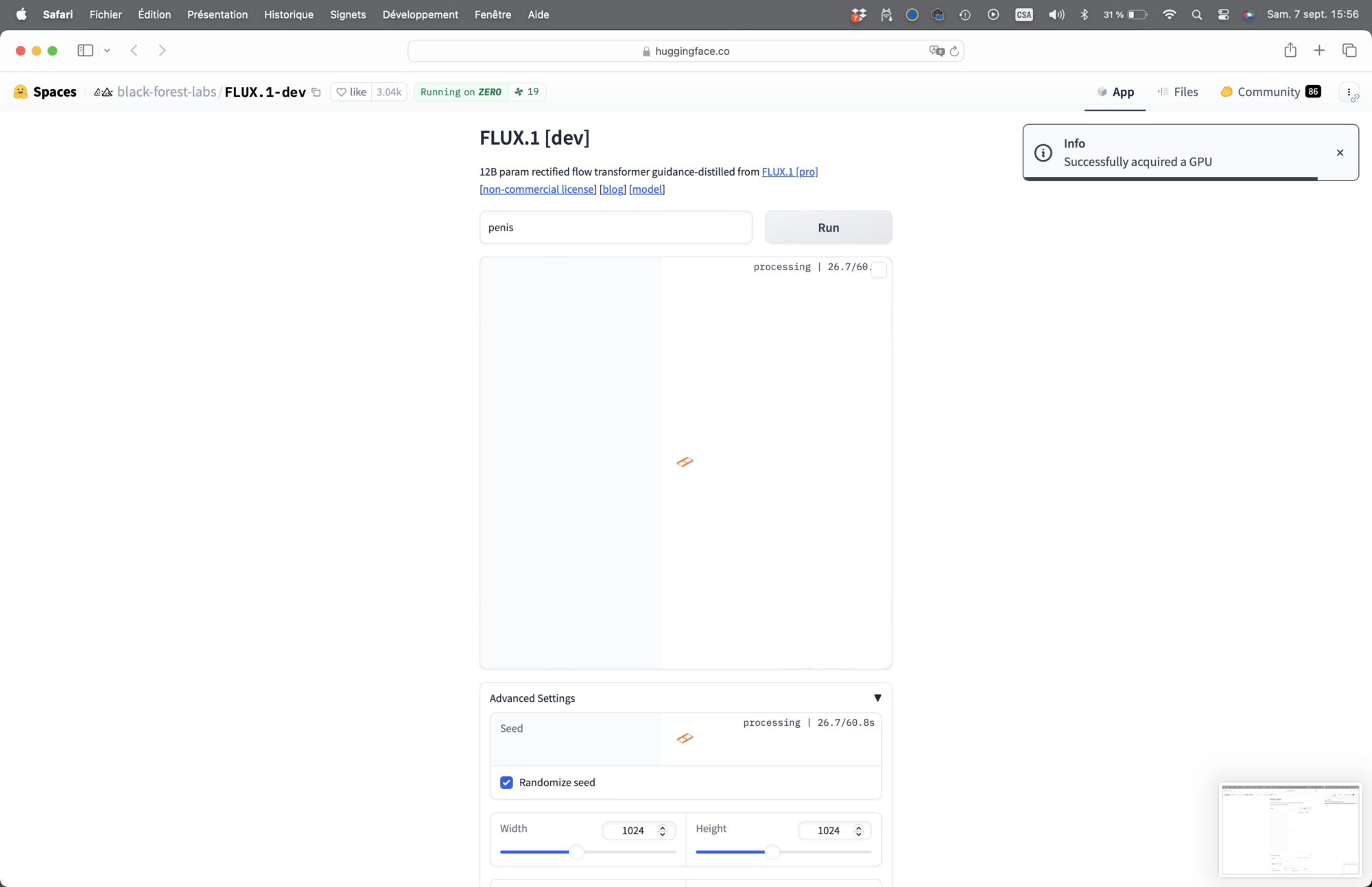Click the Safari share icon

tap(1290, 50)
